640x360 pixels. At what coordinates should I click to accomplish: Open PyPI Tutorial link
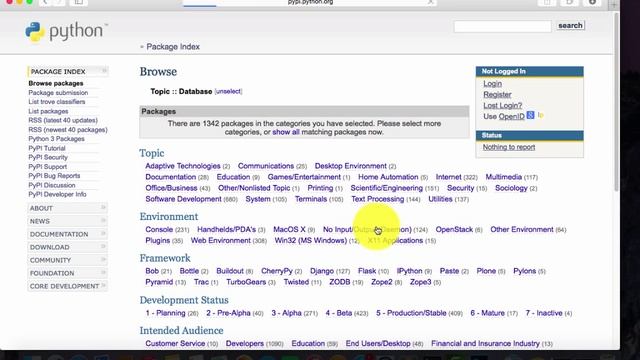tap(47, 148)
